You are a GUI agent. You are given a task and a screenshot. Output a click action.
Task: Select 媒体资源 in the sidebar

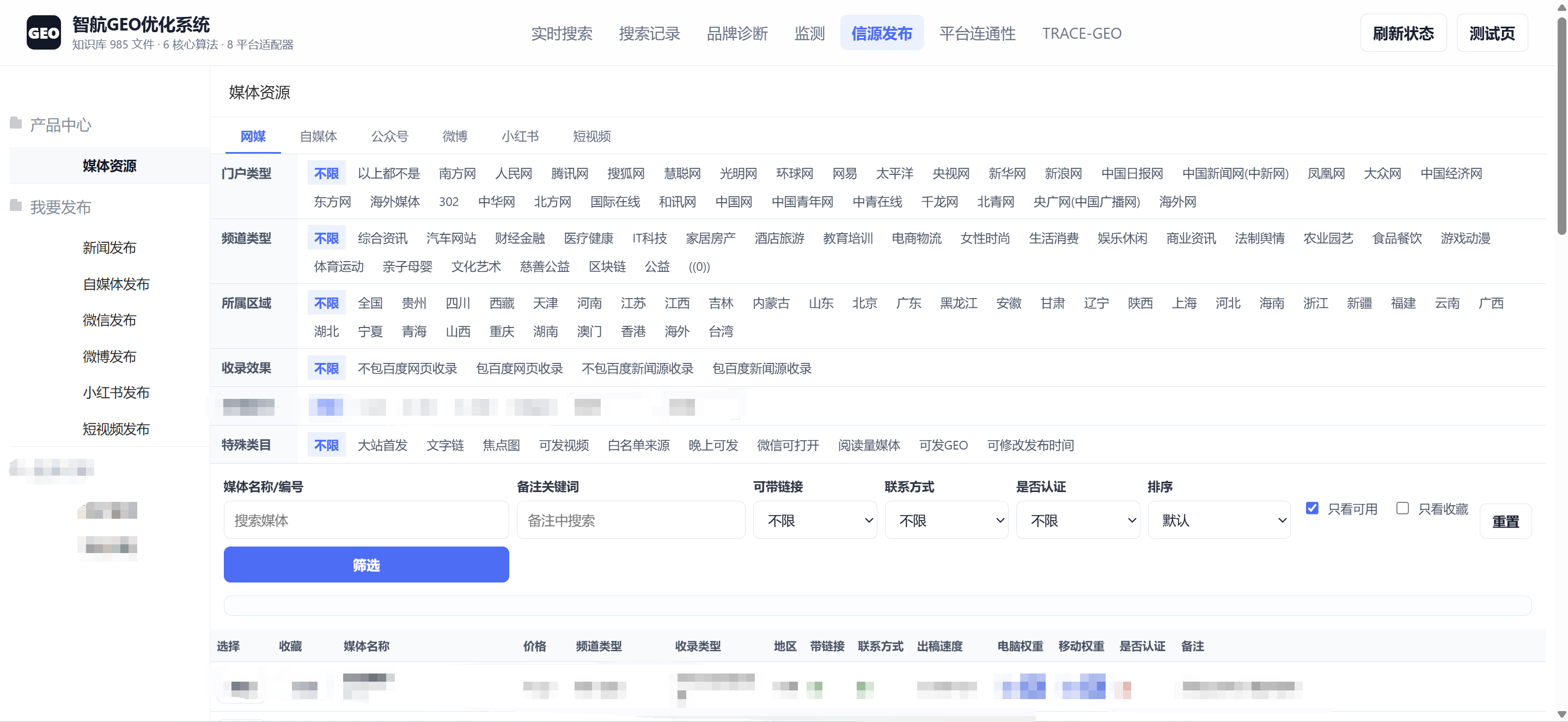[109, 166]
